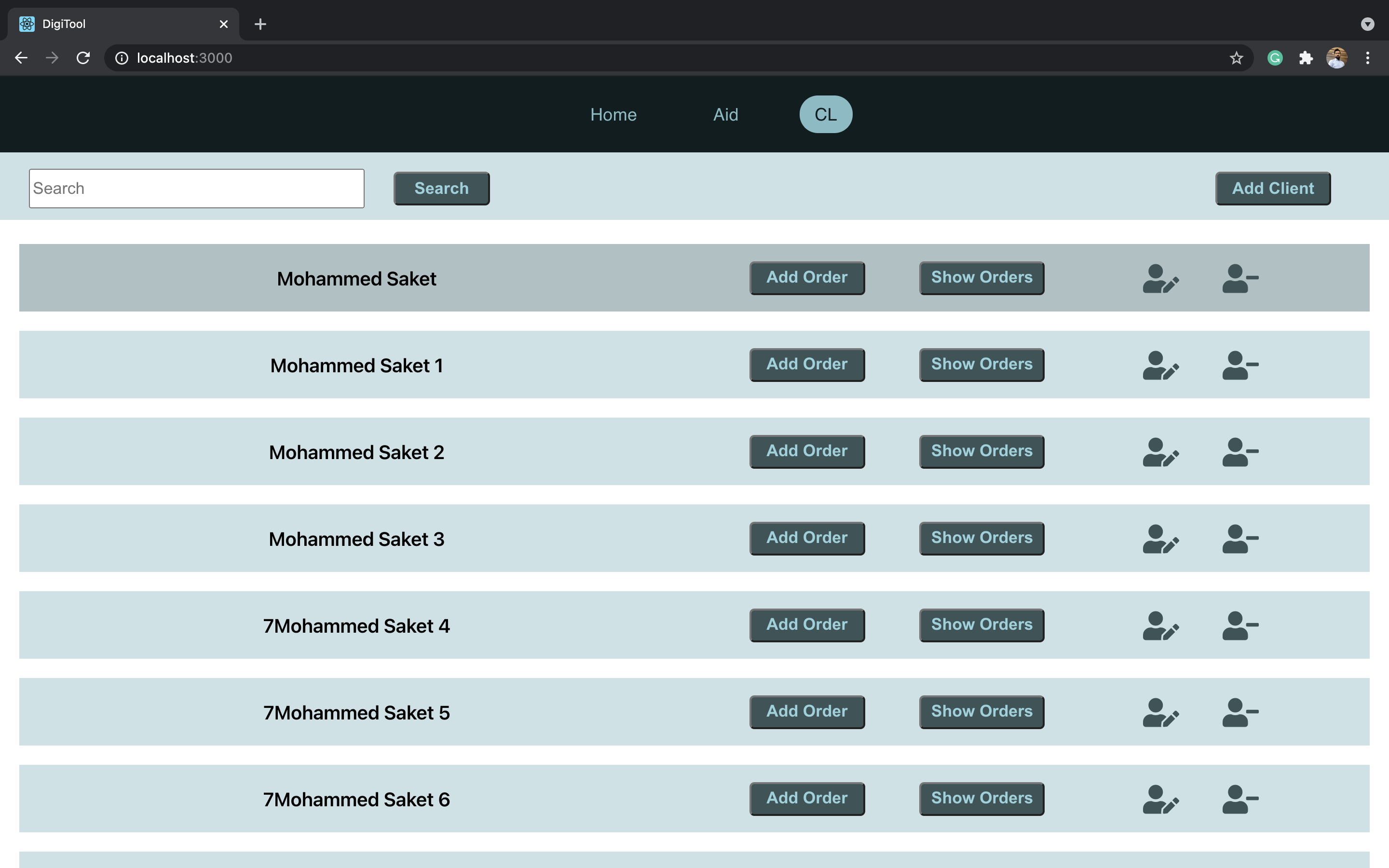Screen dimensions: 1389x868
Task: Click the remove-client icon for Mohammed Saket
Action: 1239,278
